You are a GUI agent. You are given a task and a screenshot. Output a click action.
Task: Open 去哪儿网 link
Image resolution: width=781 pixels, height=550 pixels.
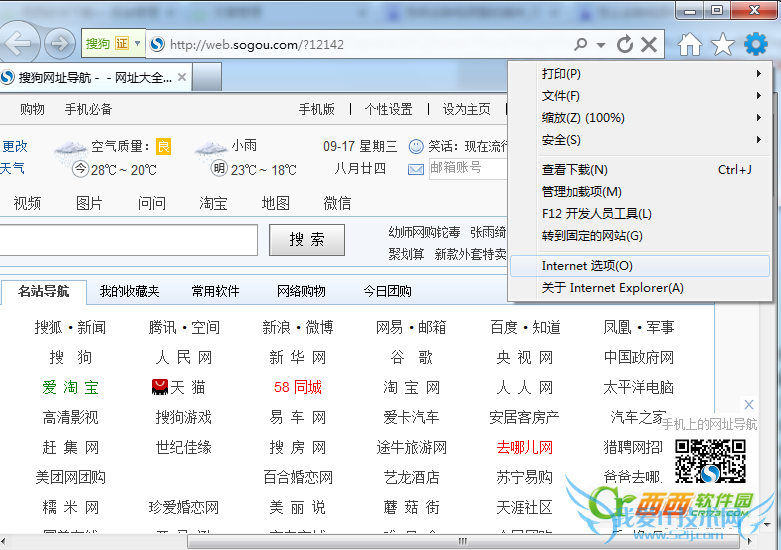(x=524, y=447)
